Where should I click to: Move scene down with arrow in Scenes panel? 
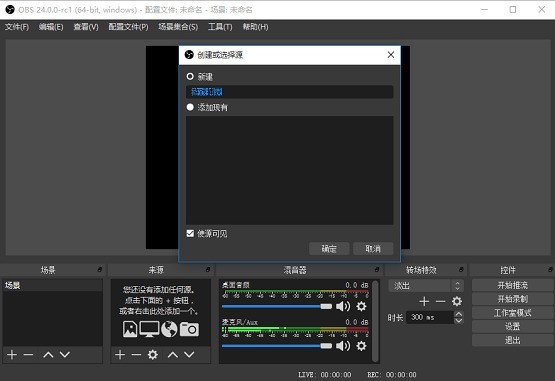64,354
